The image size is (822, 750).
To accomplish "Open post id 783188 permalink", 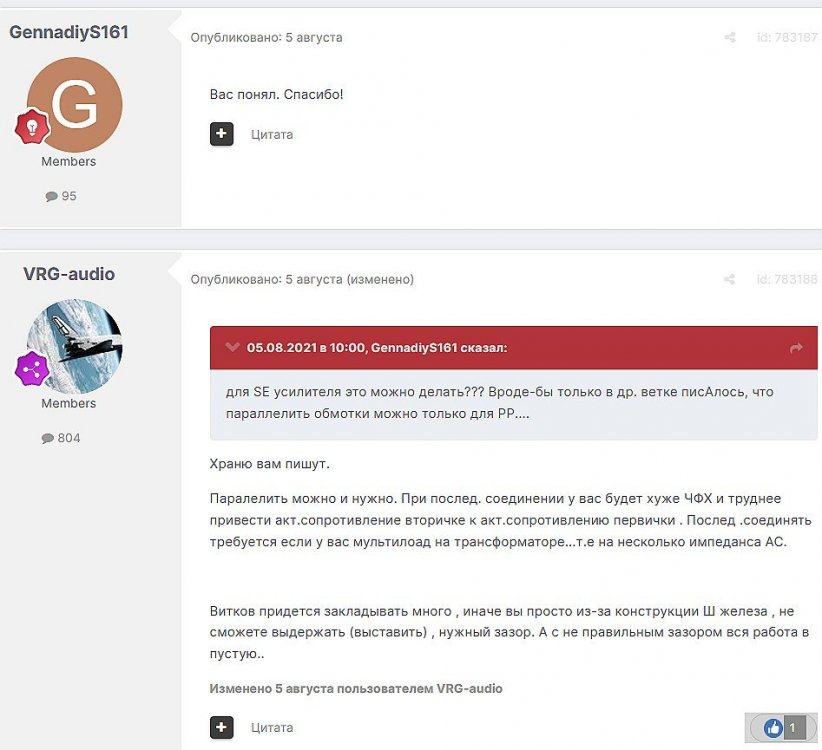I will [x=787, y=279].
